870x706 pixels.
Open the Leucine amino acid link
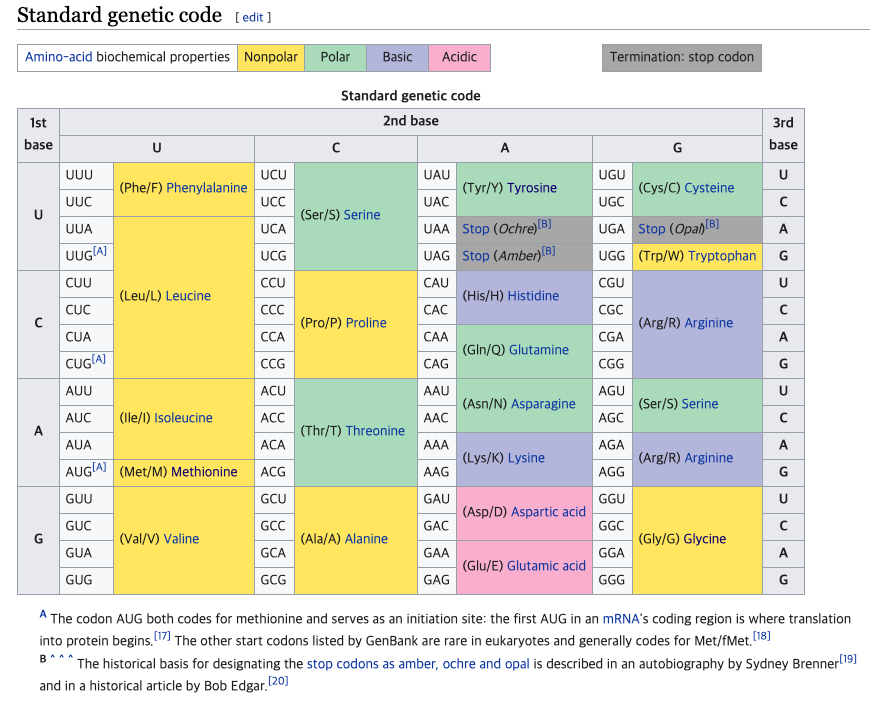[x=188, y=296]
